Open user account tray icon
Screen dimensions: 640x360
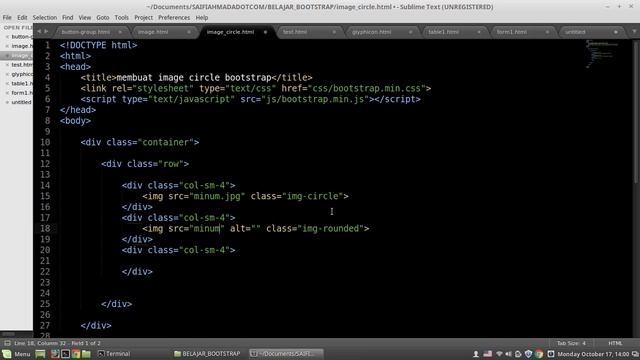click(x=476, y=354)
